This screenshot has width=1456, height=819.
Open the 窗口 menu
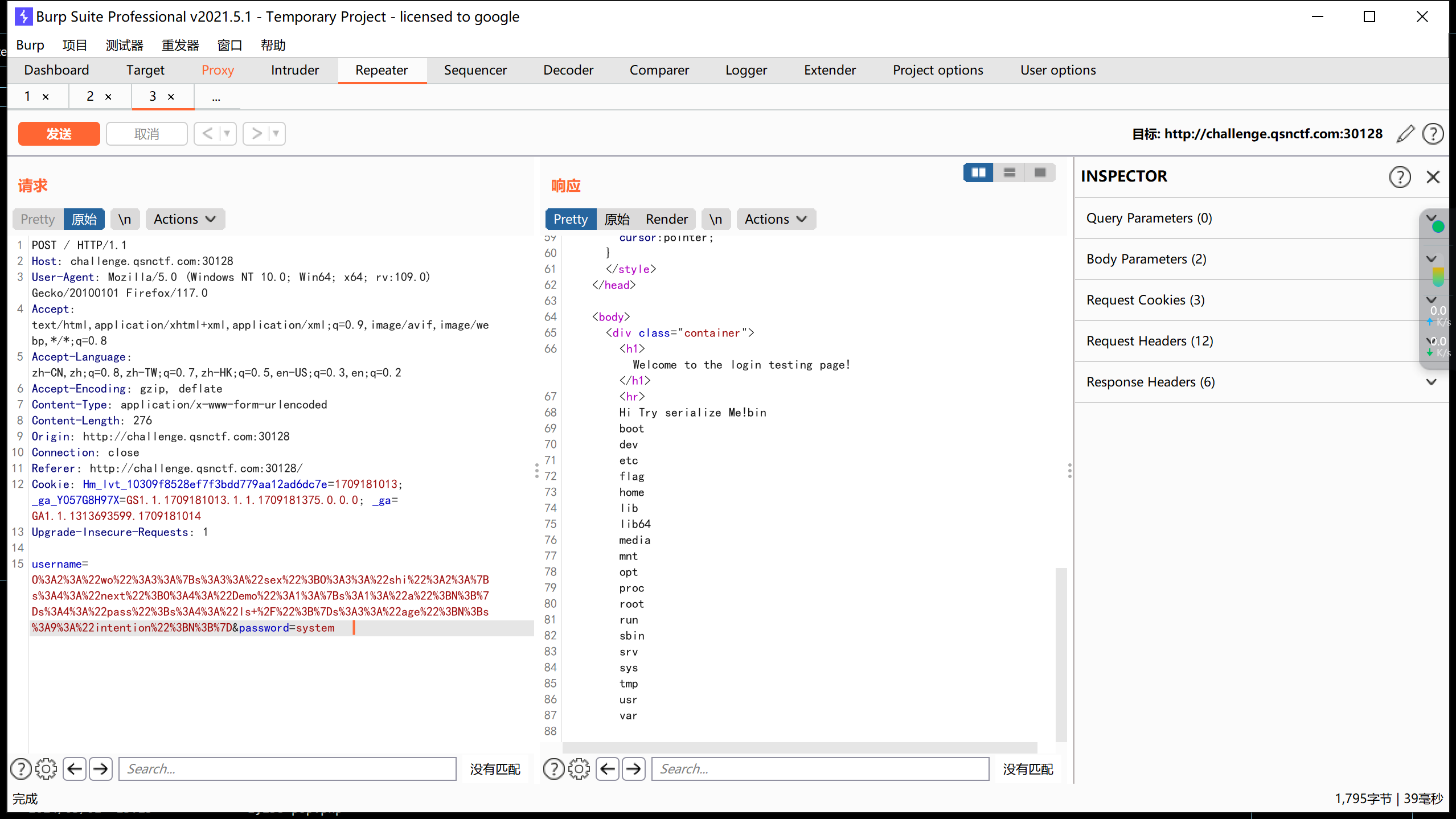coord(230,45)
